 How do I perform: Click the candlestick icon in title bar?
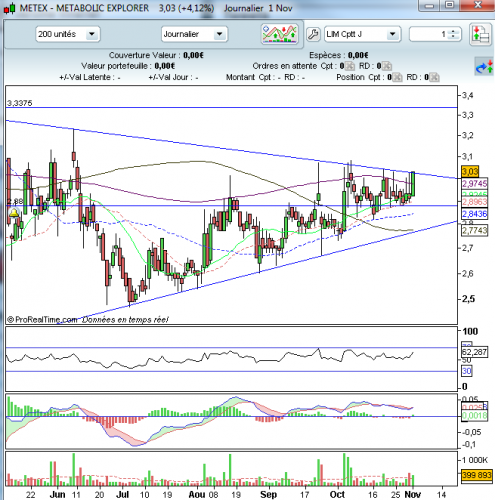[x=9, y=8]
